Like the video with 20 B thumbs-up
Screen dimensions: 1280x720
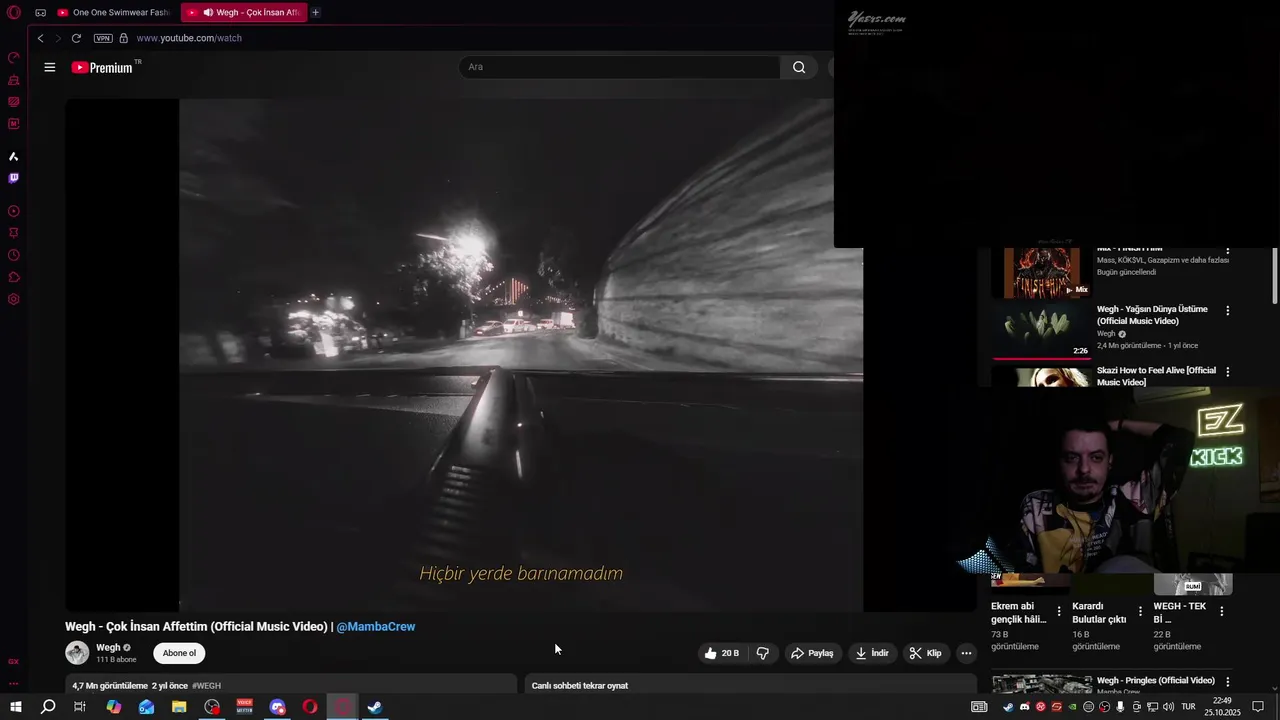point(721,653)
